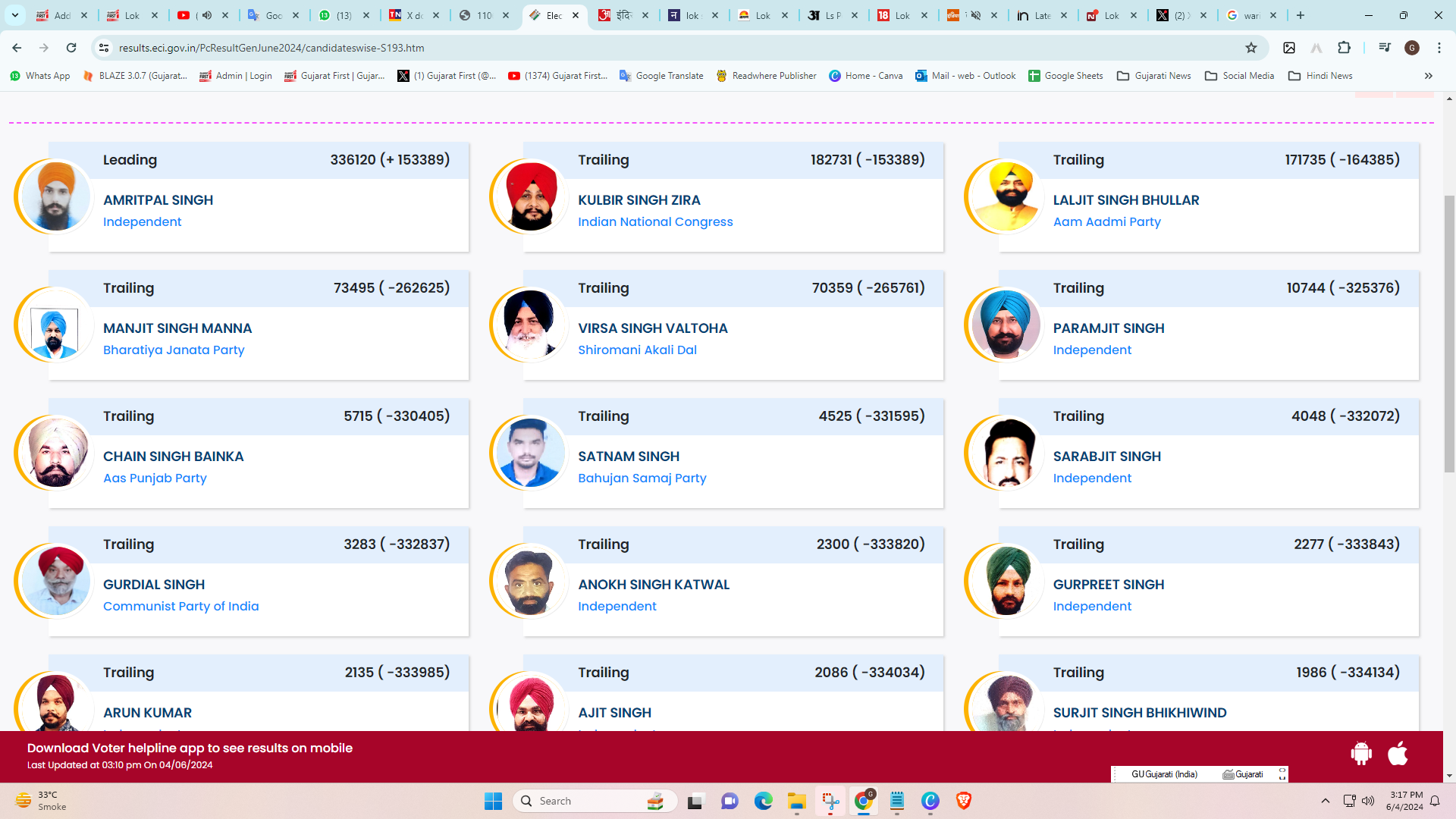Expand the bookmarks overflow chevron
1456x819 pixels.
pyautogui.click(x=1429, y=76)
